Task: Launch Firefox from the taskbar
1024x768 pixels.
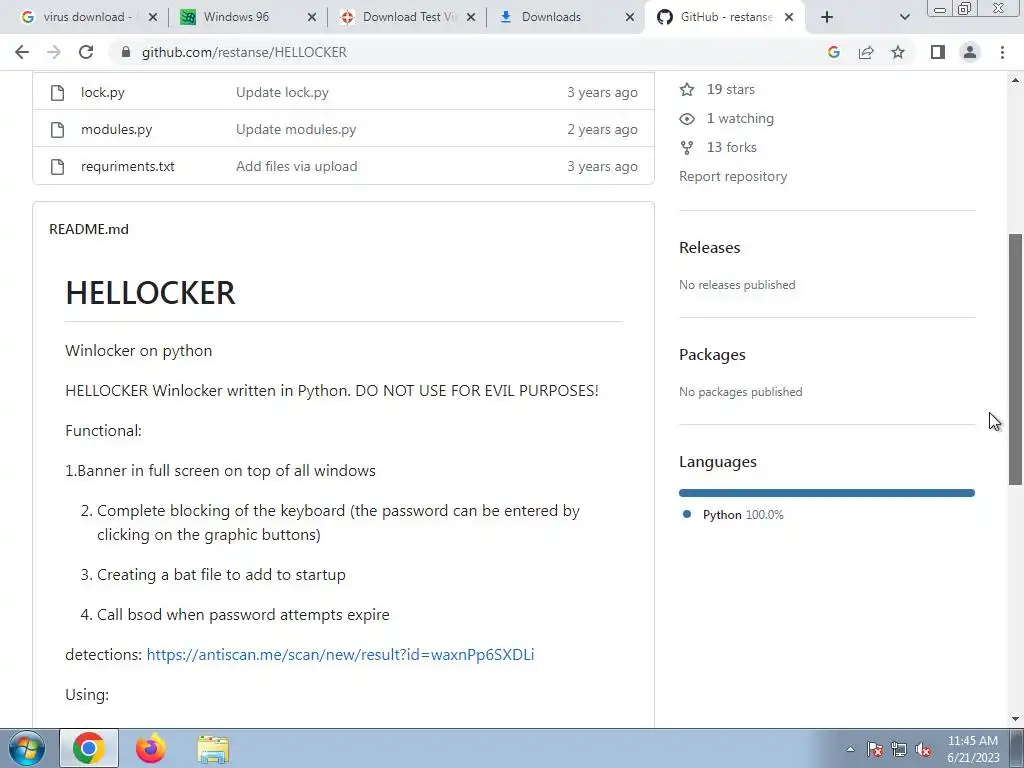Action: coord(150,748)
